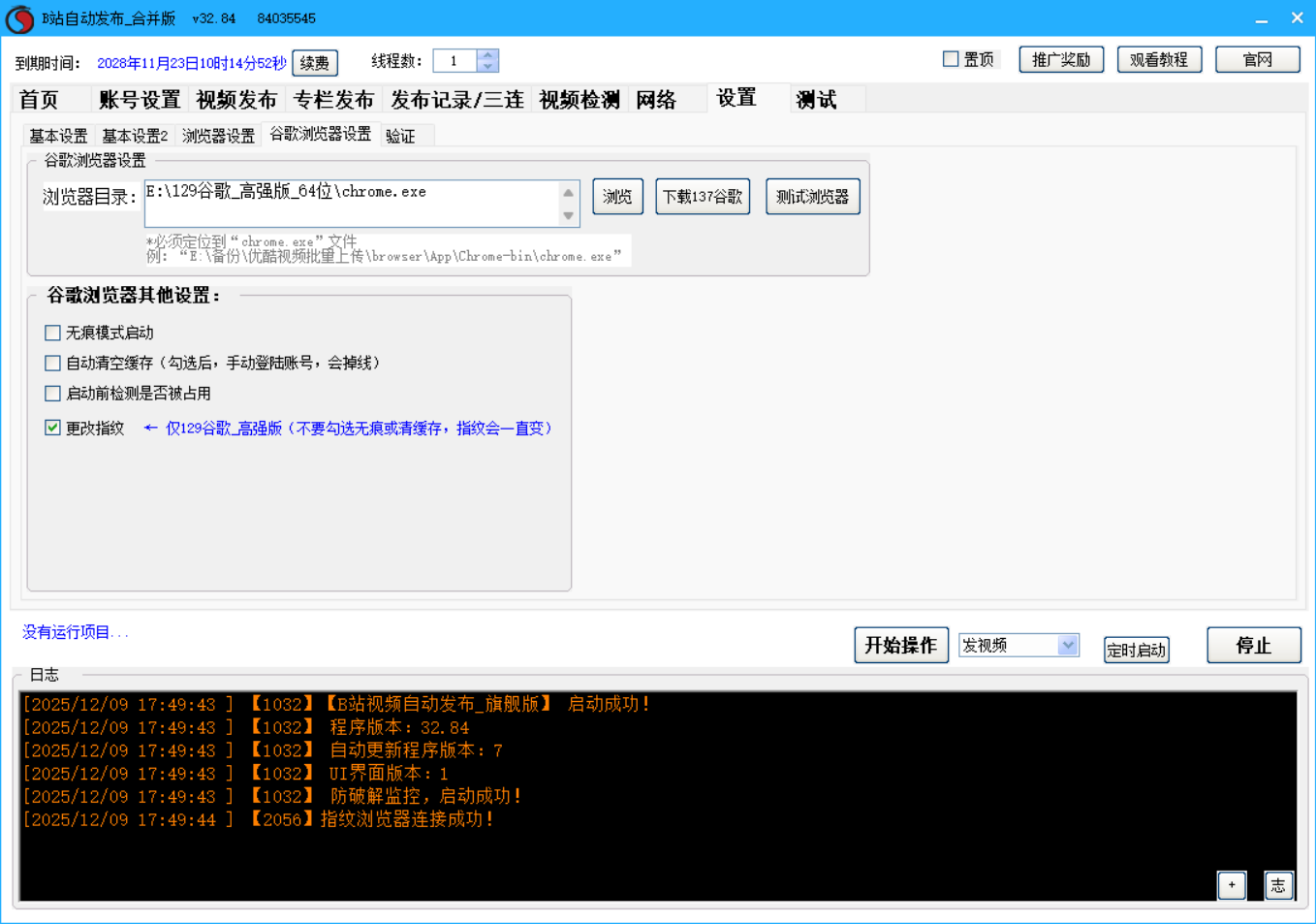Toggle 自动清空缓存 checkbox
Image resolution: width=1316 pixels, height=924 pixels.
[53, 363]
